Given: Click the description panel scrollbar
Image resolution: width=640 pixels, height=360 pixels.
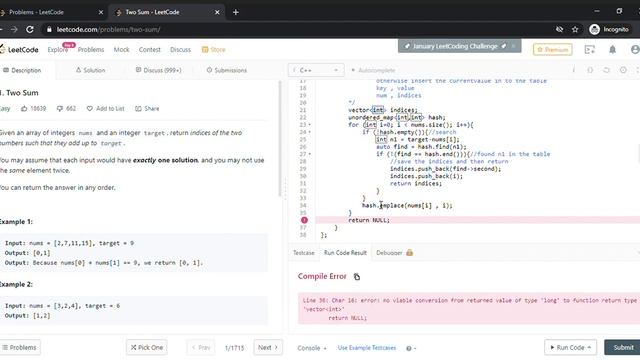Looking at the screenshot, I should [280, 139].
